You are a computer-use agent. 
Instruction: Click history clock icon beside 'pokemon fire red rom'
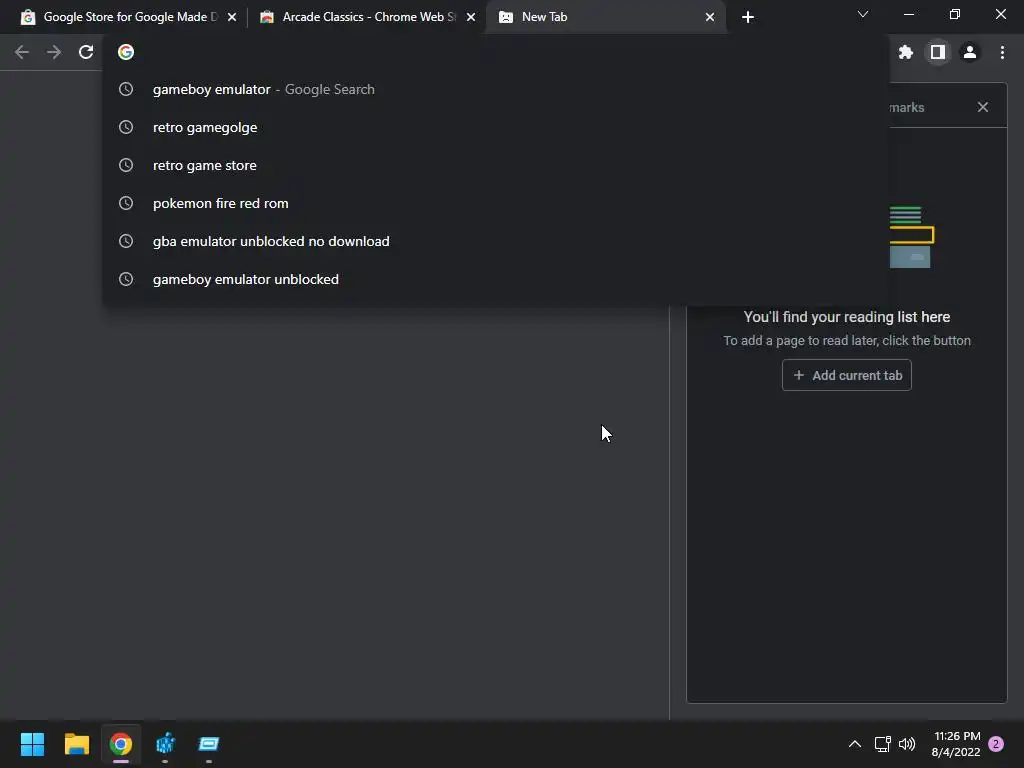(x=126, y=203)
